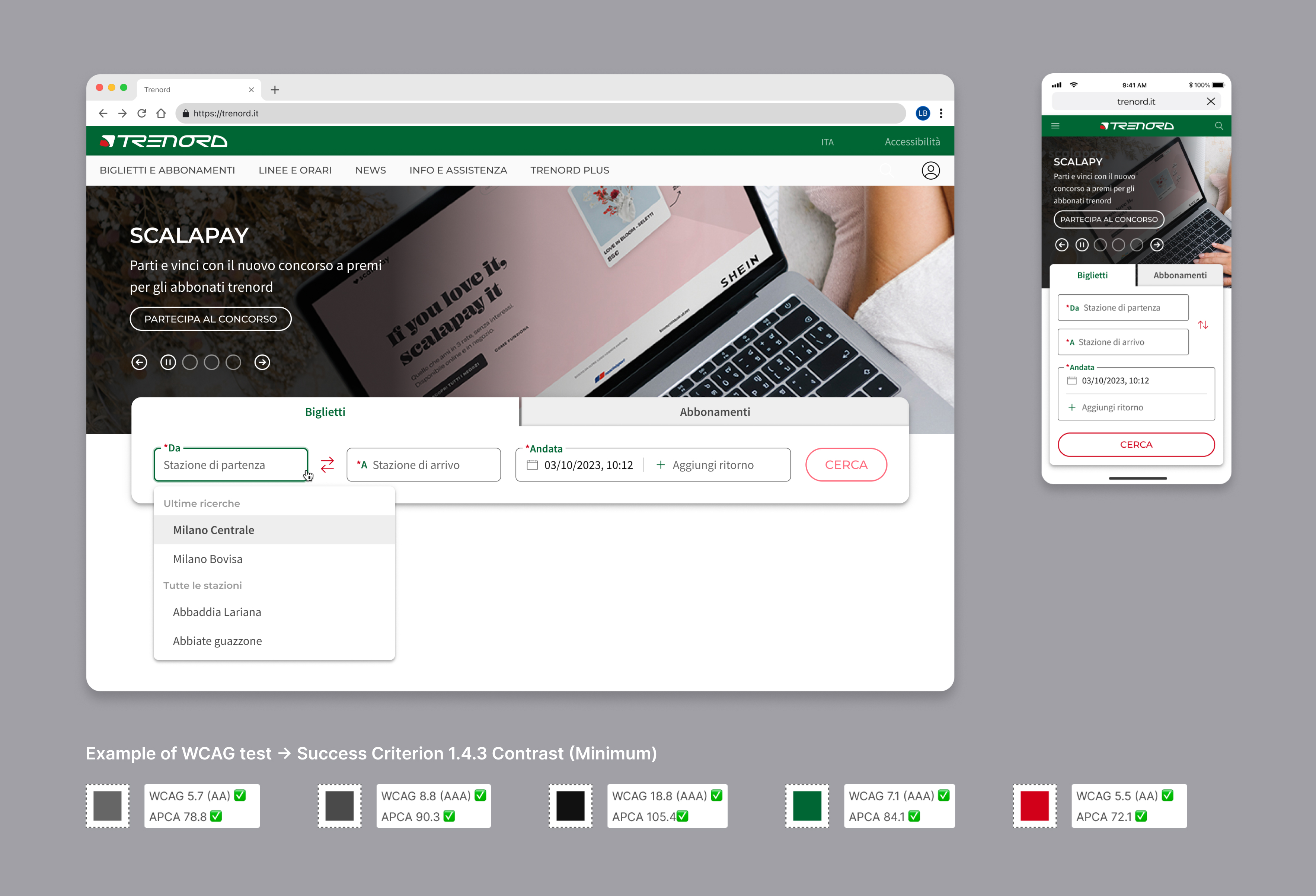Click the swap stations arrows icon
This screenshot has width=1316, height=896.
[327, 465]
